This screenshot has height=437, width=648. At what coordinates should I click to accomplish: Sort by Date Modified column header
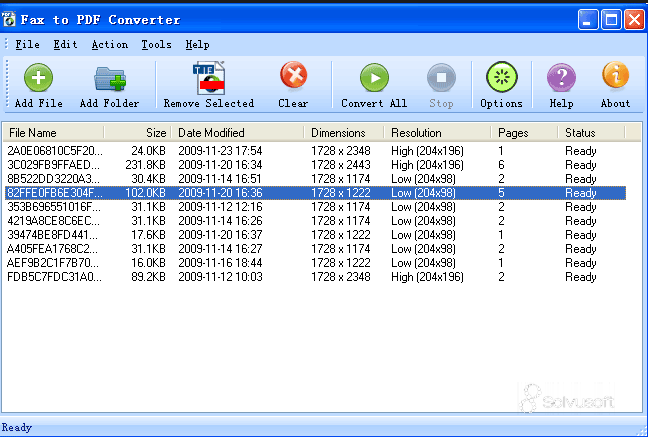click(238, 133)
